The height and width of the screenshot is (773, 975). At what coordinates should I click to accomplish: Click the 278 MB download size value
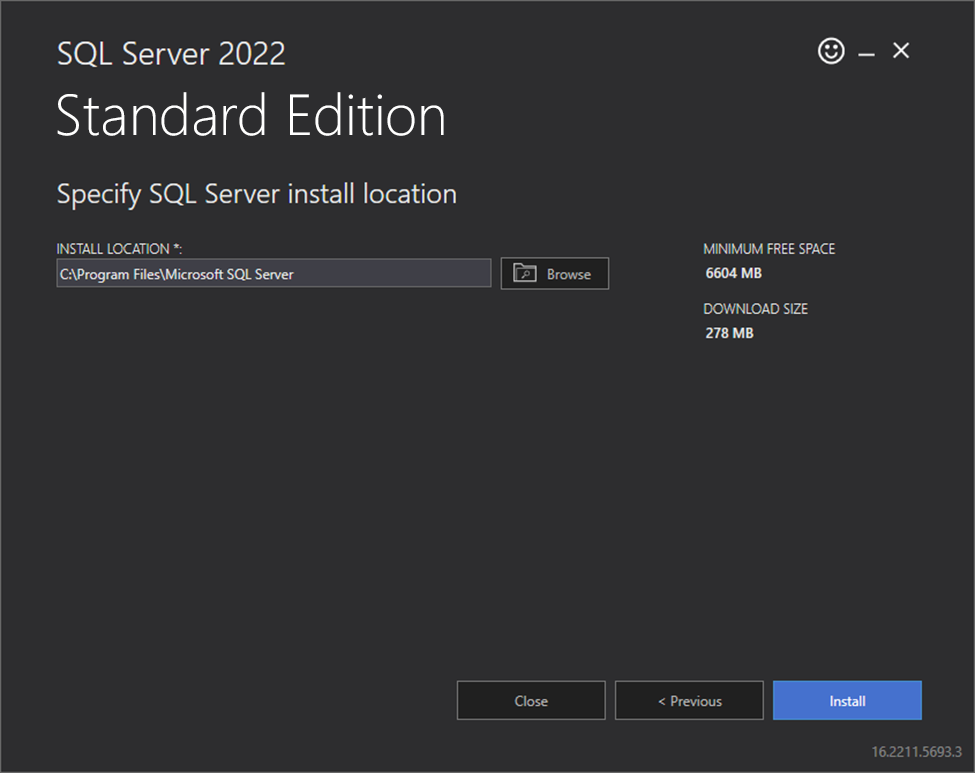pyautogui.click(x=729, y=333)
